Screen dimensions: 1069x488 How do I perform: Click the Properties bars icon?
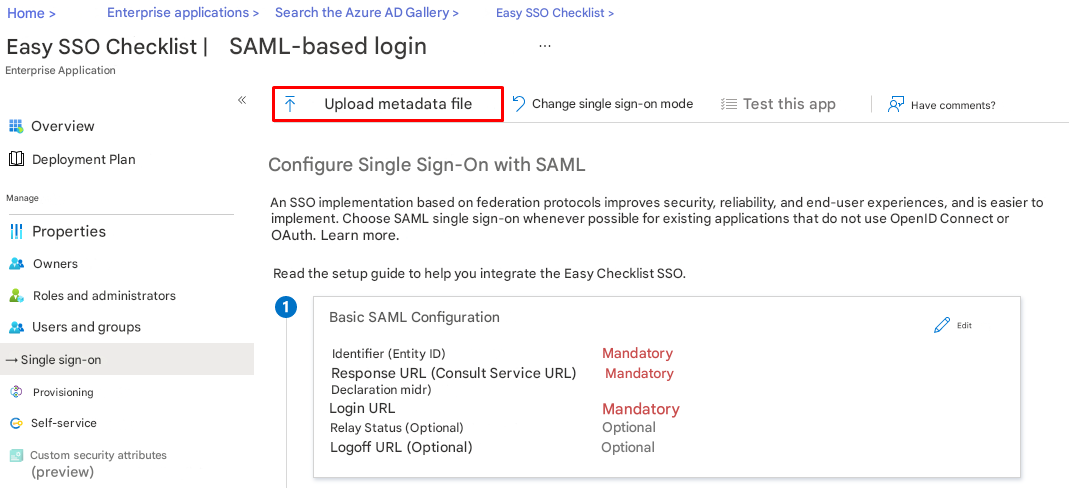16,232
